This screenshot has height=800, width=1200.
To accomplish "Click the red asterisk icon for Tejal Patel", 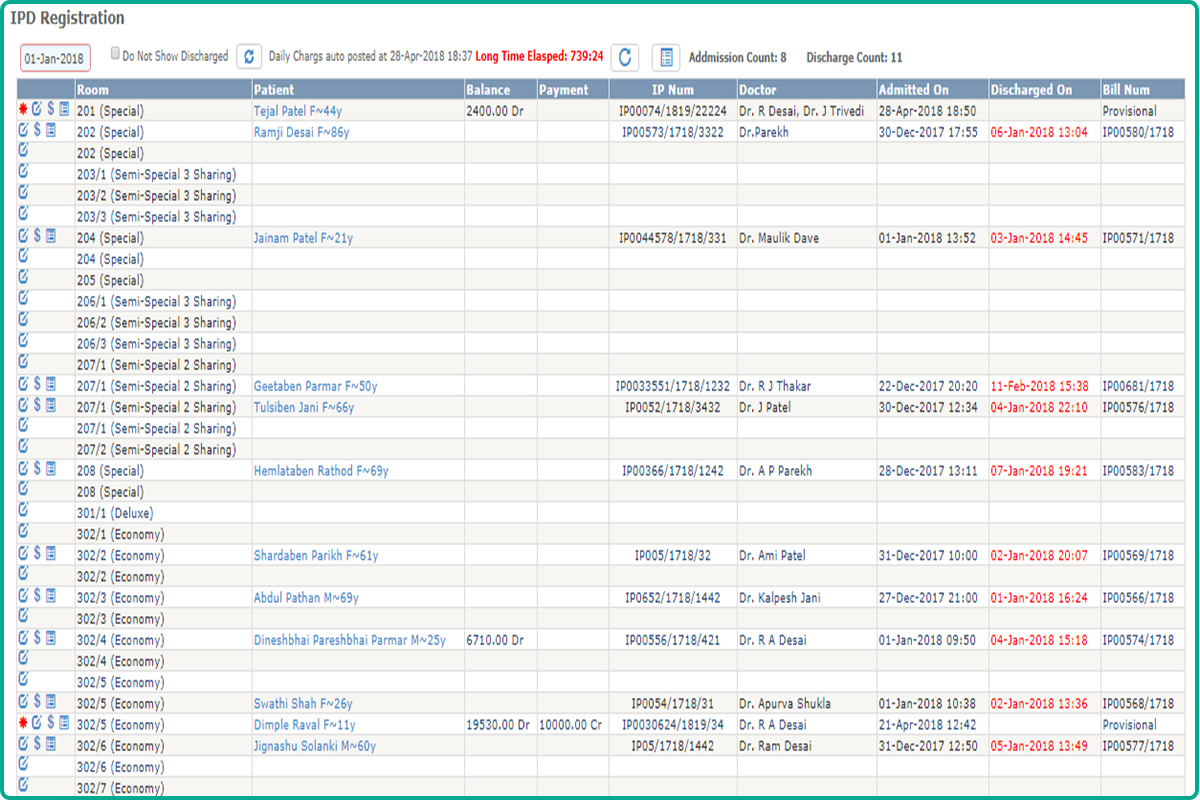I will pos(23,109).
